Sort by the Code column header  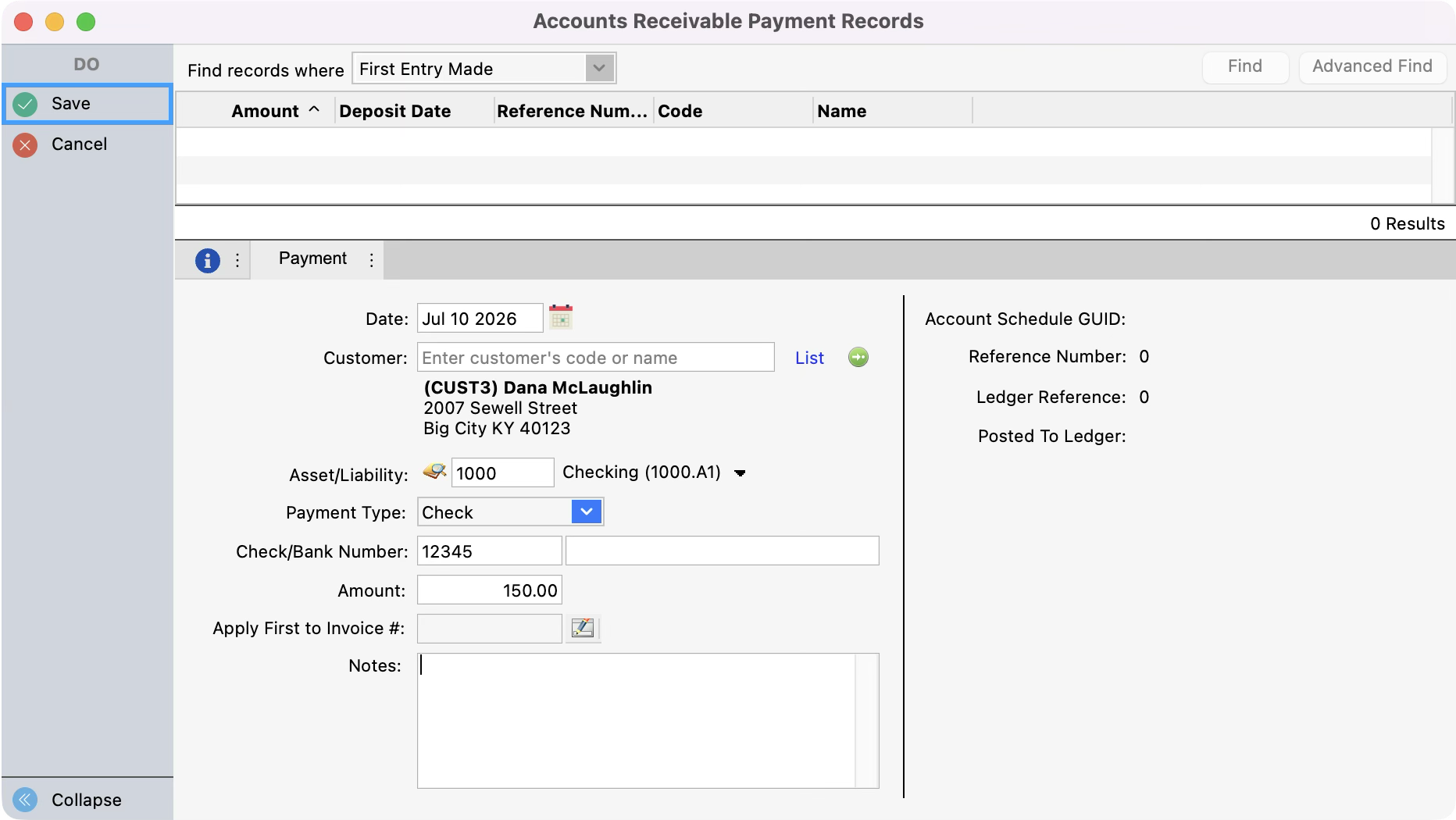(734, 111)
